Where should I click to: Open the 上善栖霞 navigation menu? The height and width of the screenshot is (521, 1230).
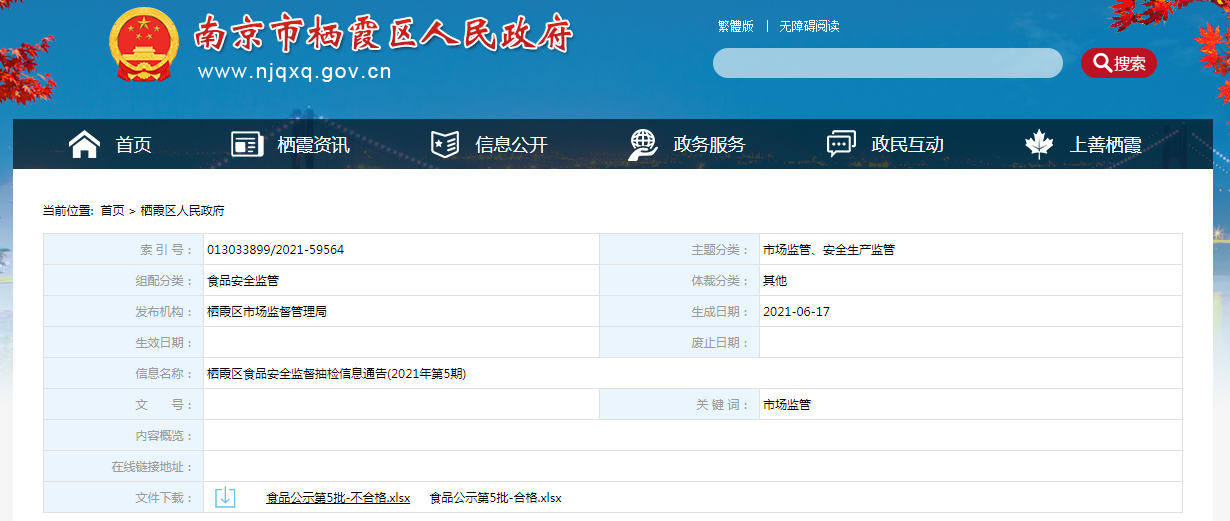click(x=1106, y=145)
